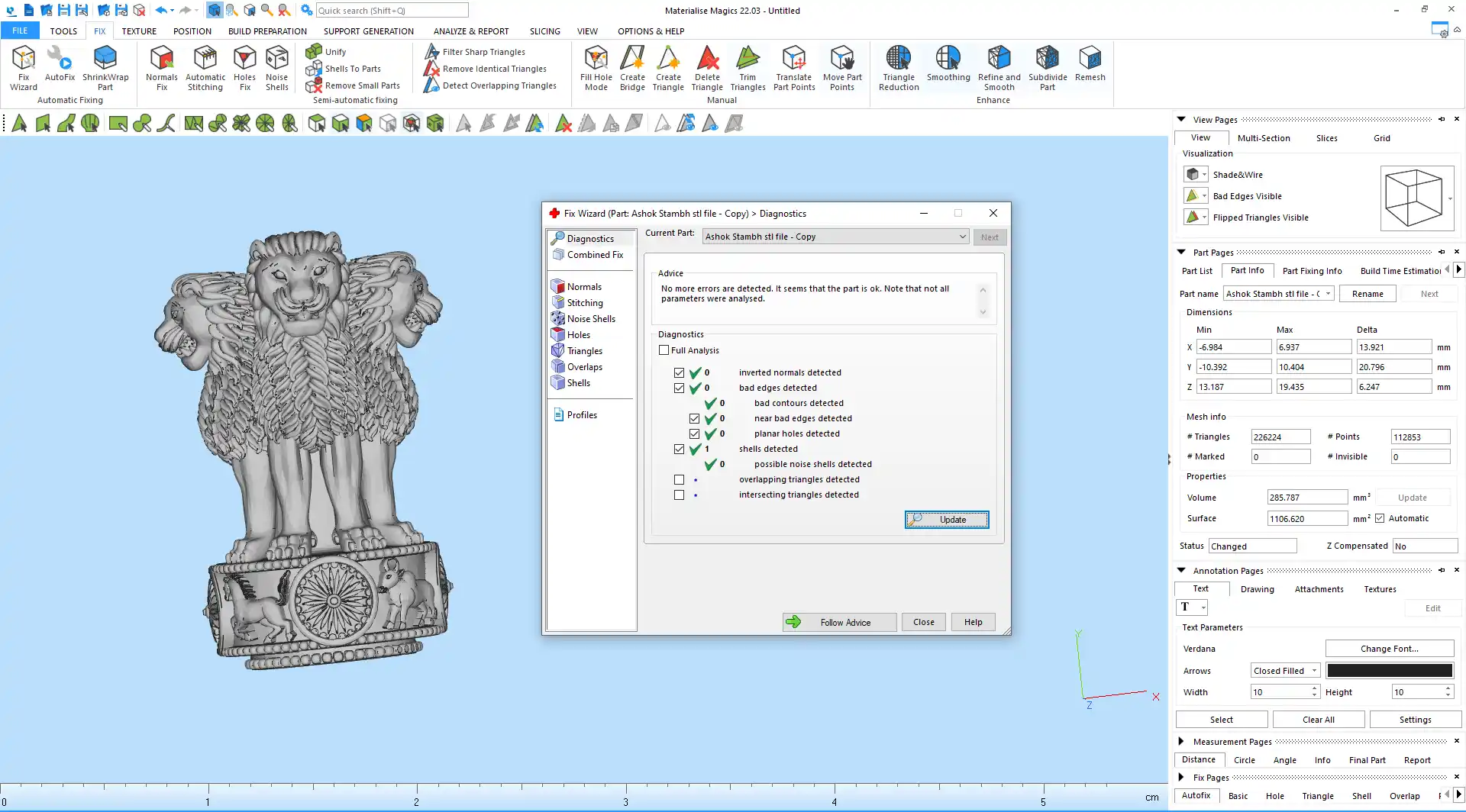
Task: Open the Support Generation ribbon tab
Action: pos(368,31)
